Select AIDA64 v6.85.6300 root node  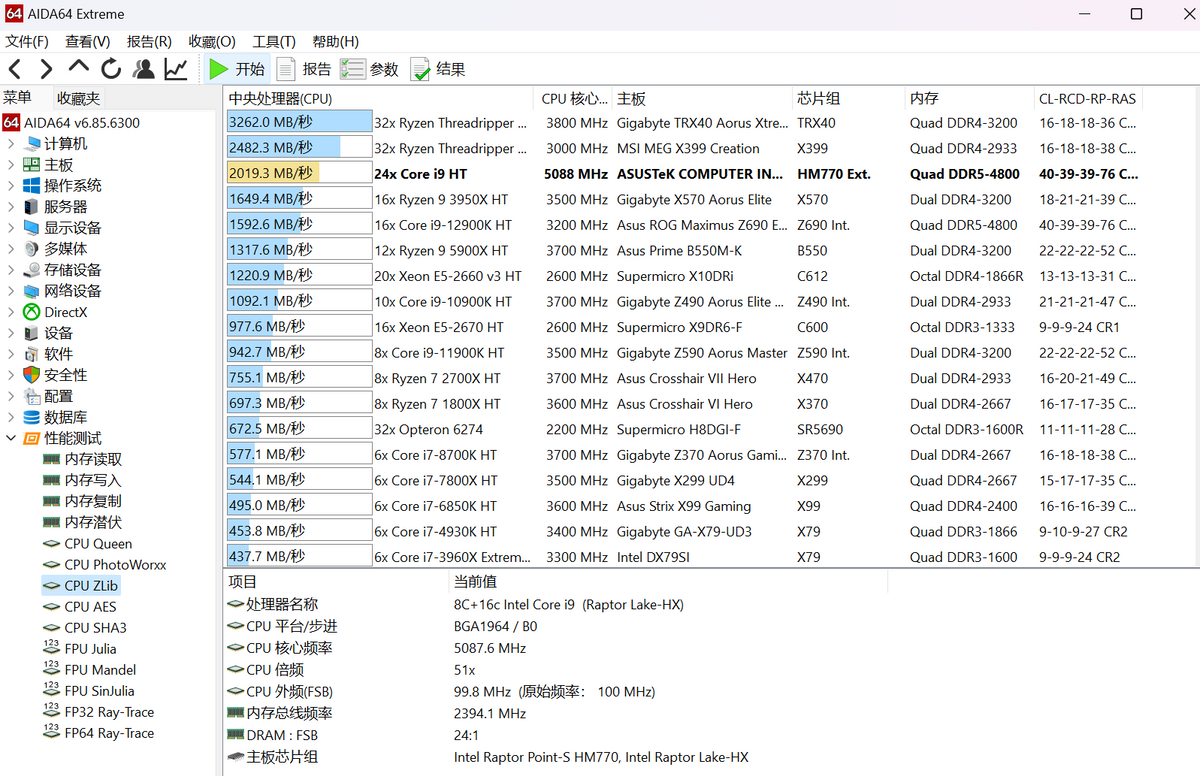coord(71,123)
